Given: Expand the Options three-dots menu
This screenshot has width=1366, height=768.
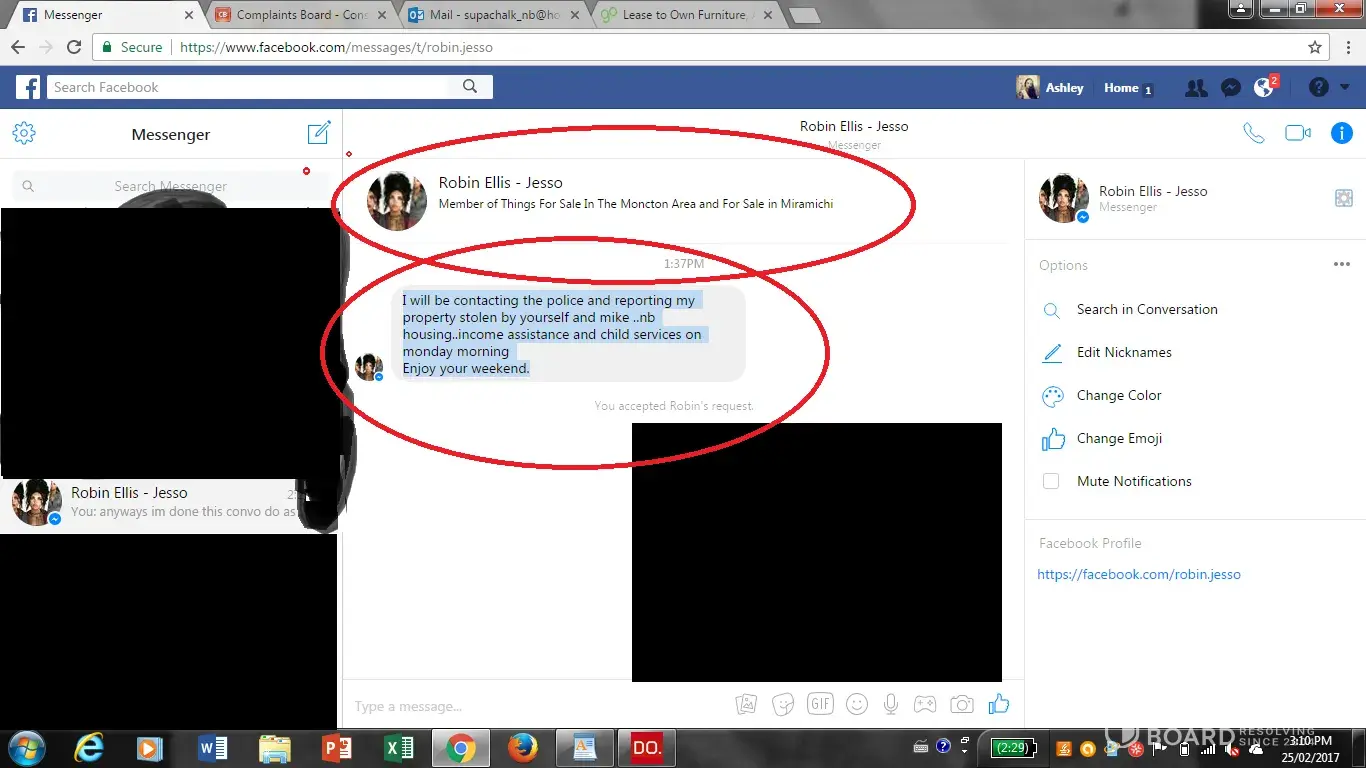Looking at the screenshot, I should [1341, 265].
